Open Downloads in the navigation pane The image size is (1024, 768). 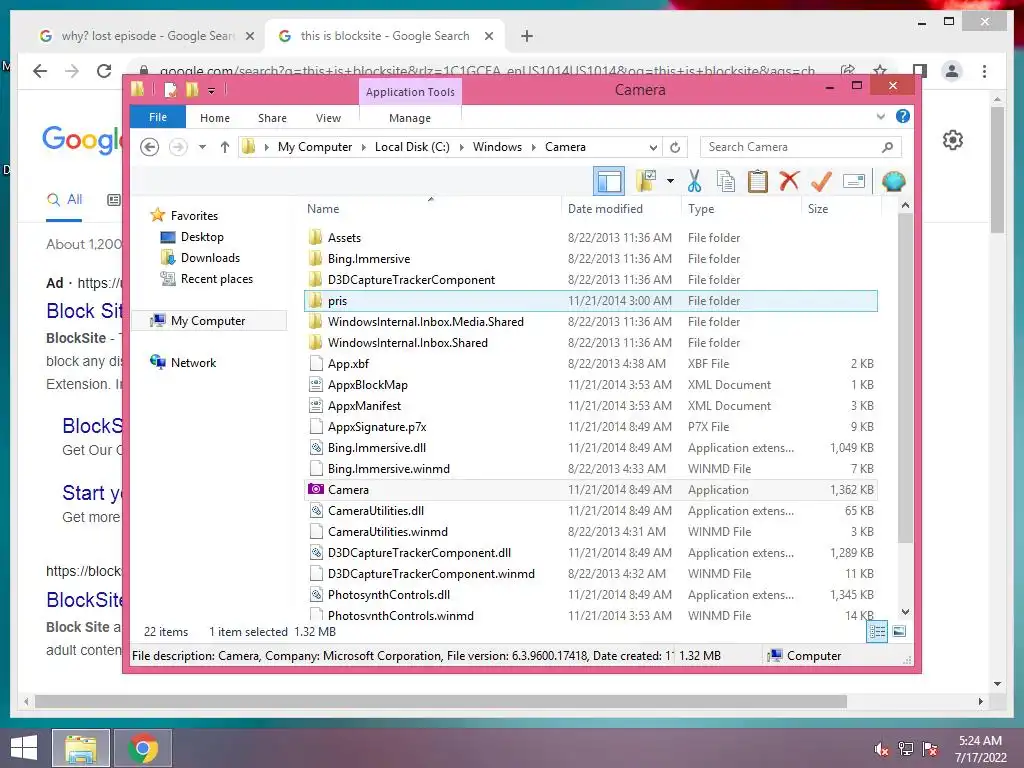tap(210, 257)
